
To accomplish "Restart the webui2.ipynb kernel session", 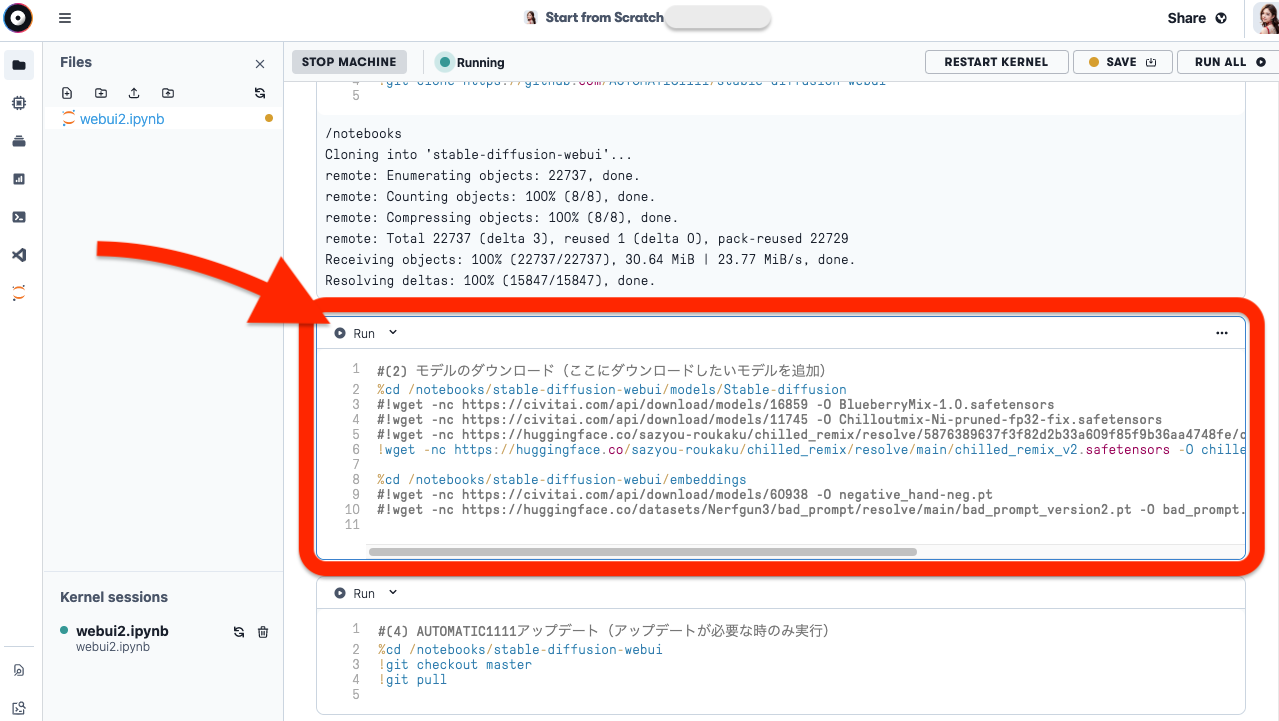I will click(238, 632).
